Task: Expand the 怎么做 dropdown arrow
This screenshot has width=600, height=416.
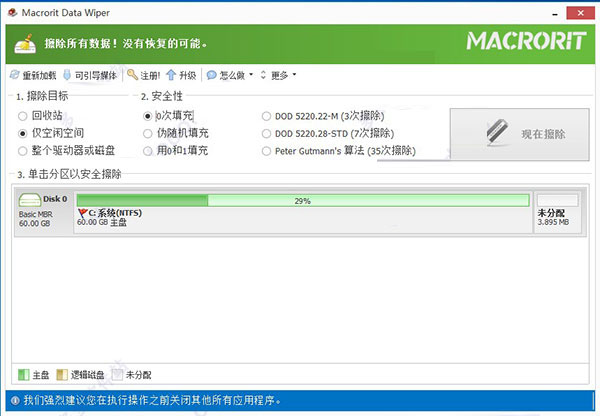Action: pos(251,75)
